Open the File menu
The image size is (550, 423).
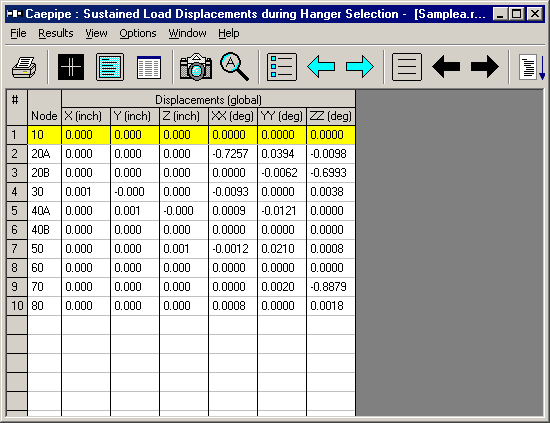pyautogui.click(x=18, y=33)
